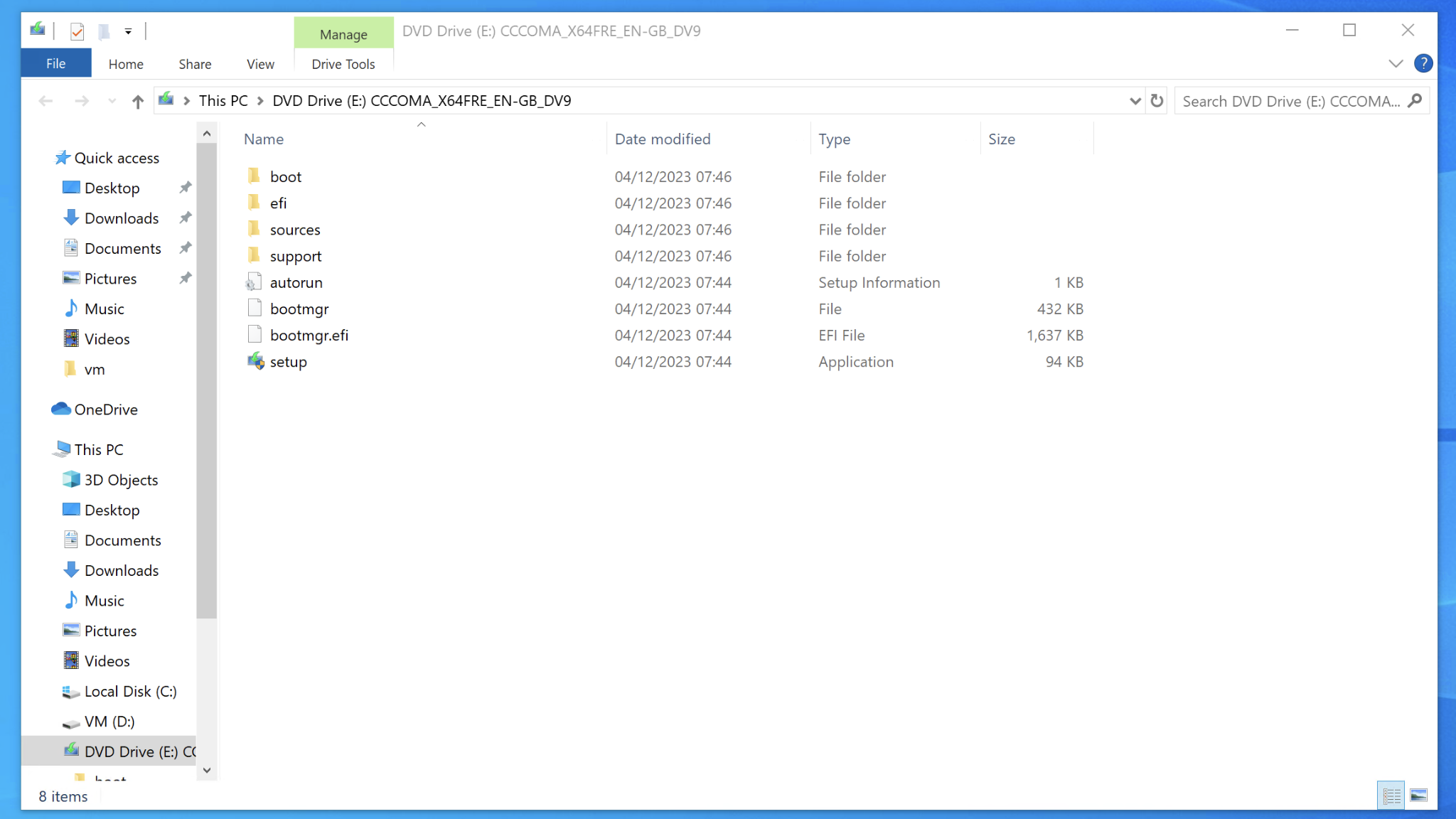Switch to the View ribbon tab
The height and width of the screenshot is (819, 1456).
(x=259, y=64)
